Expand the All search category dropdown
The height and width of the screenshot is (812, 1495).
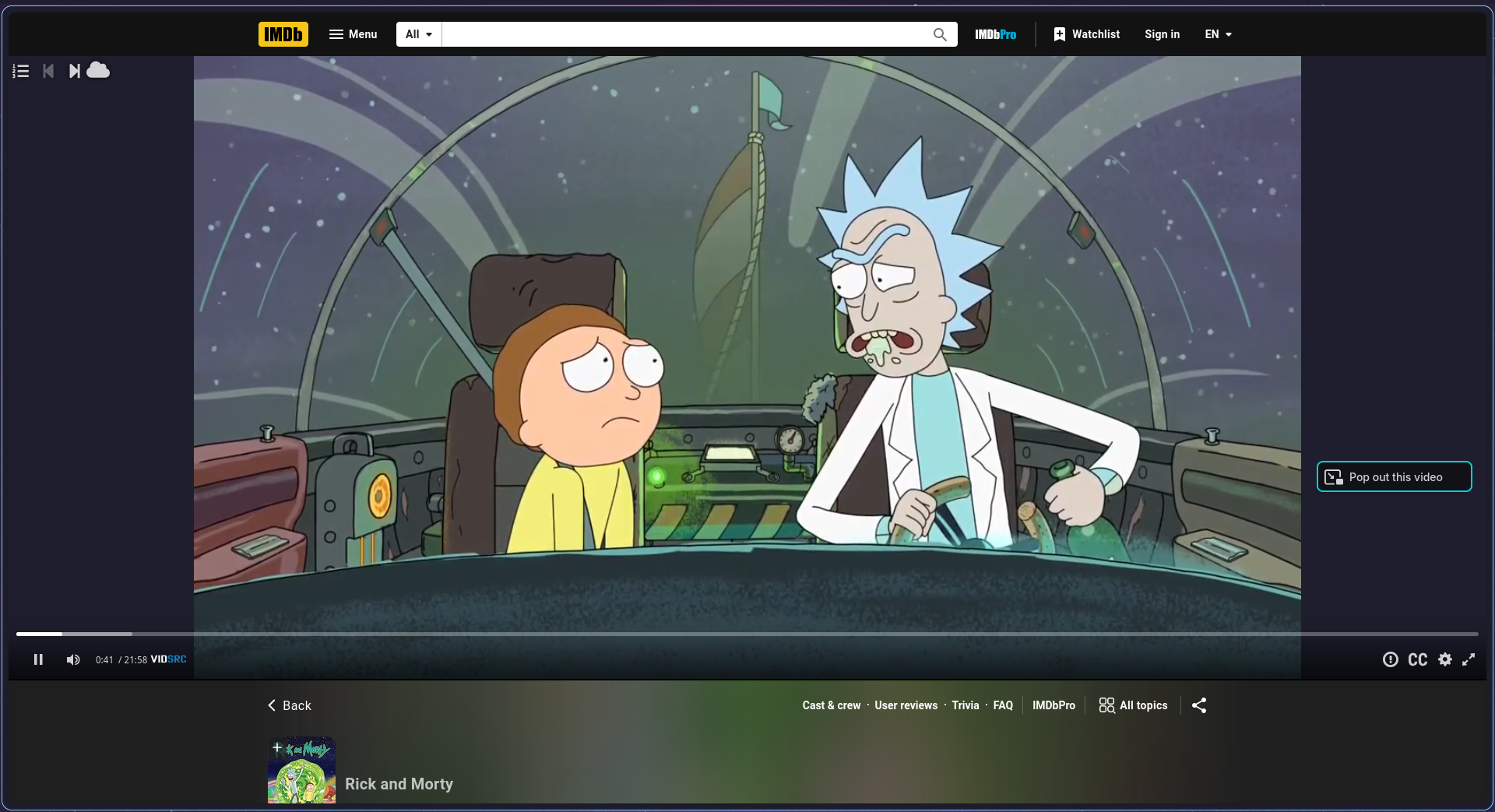point(419,34)
